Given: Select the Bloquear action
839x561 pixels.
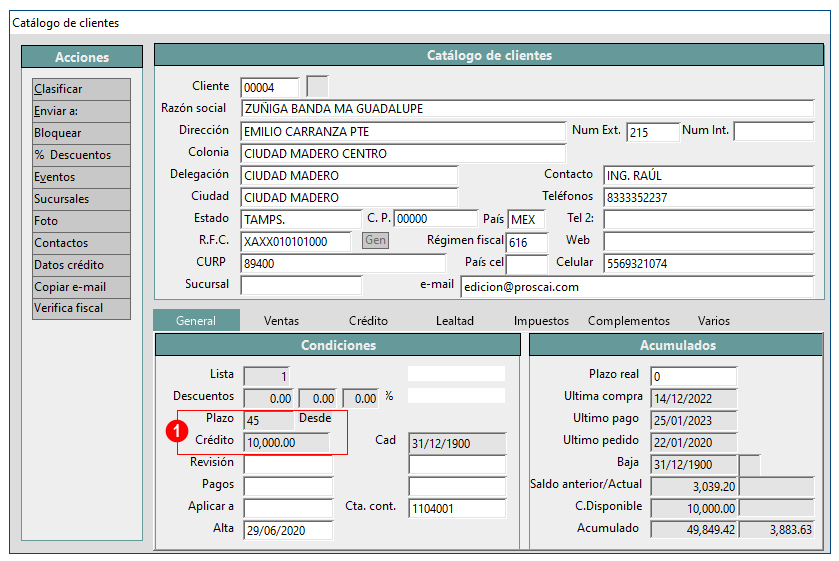Looking at the screenshot, I should [x=81, y=133].
